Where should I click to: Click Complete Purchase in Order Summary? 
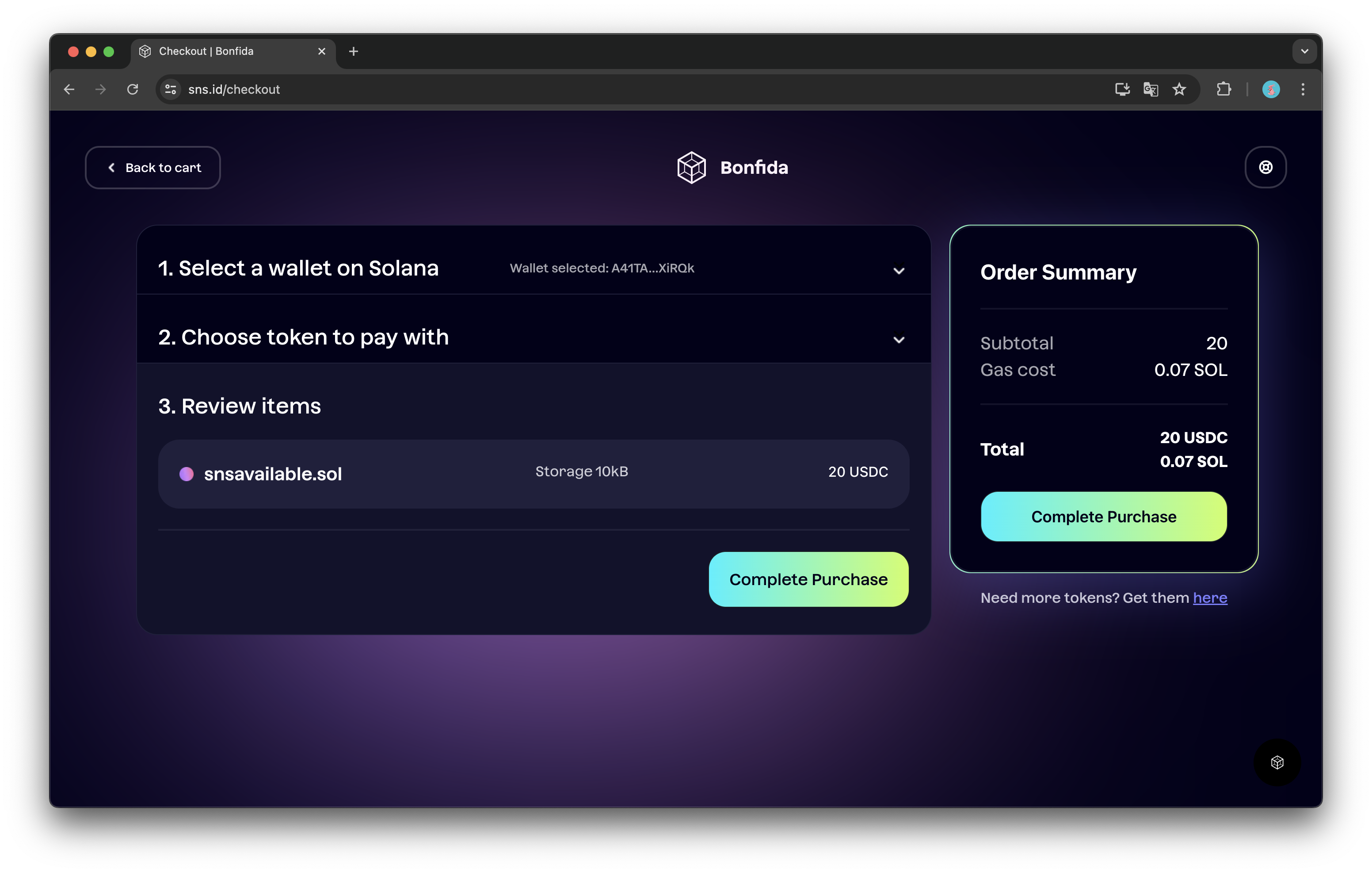click(1104, 517)
